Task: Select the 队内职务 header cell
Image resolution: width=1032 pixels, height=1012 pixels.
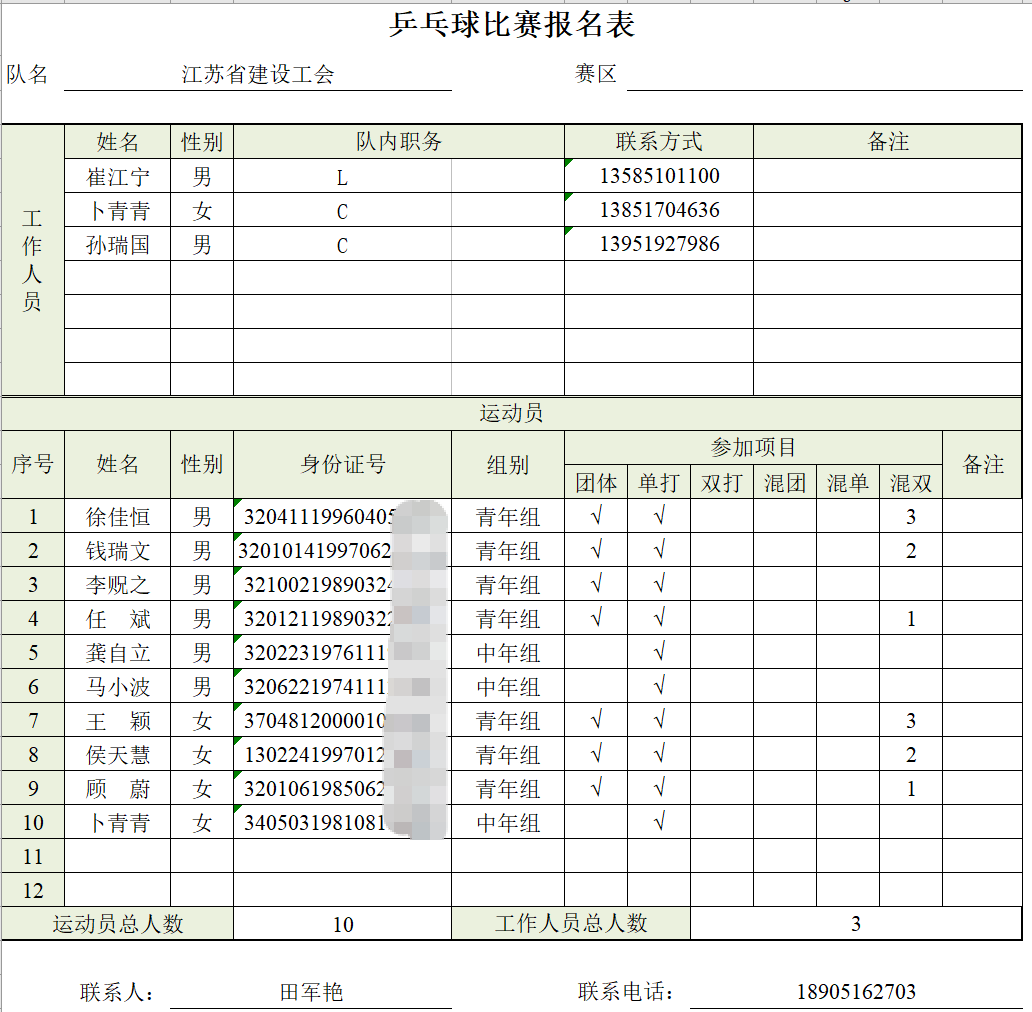Action: pyautogui.click(x=399, y=141)
